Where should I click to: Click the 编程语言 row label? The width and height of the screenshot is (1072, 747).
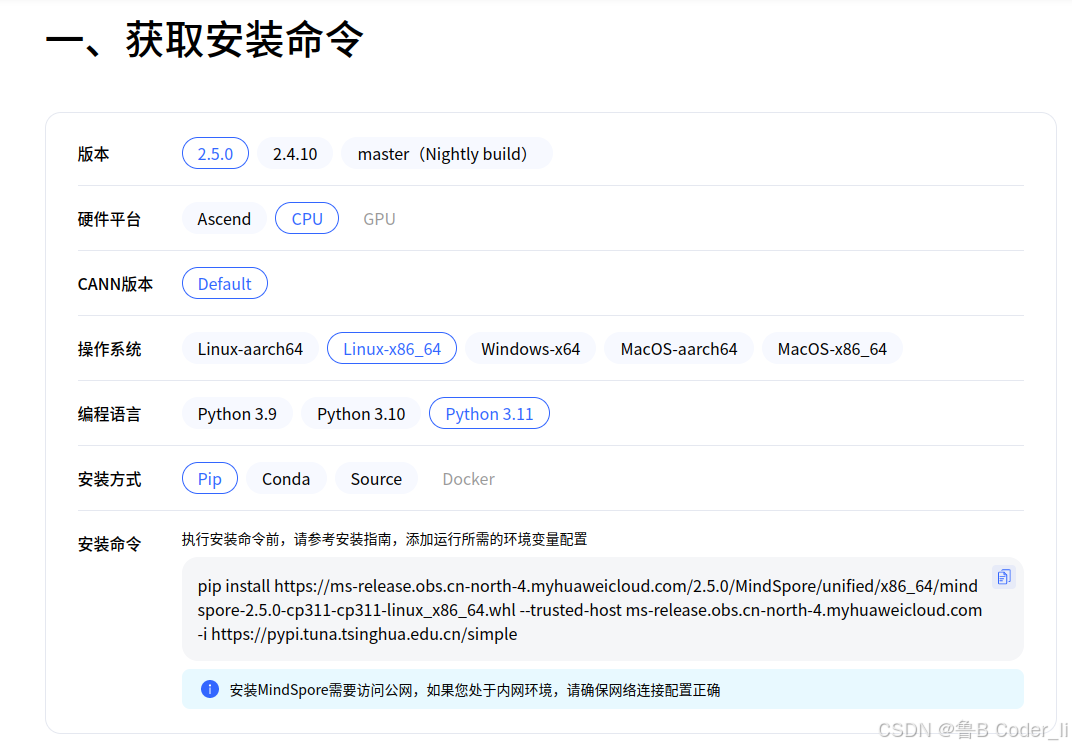[x=109, y=414]
